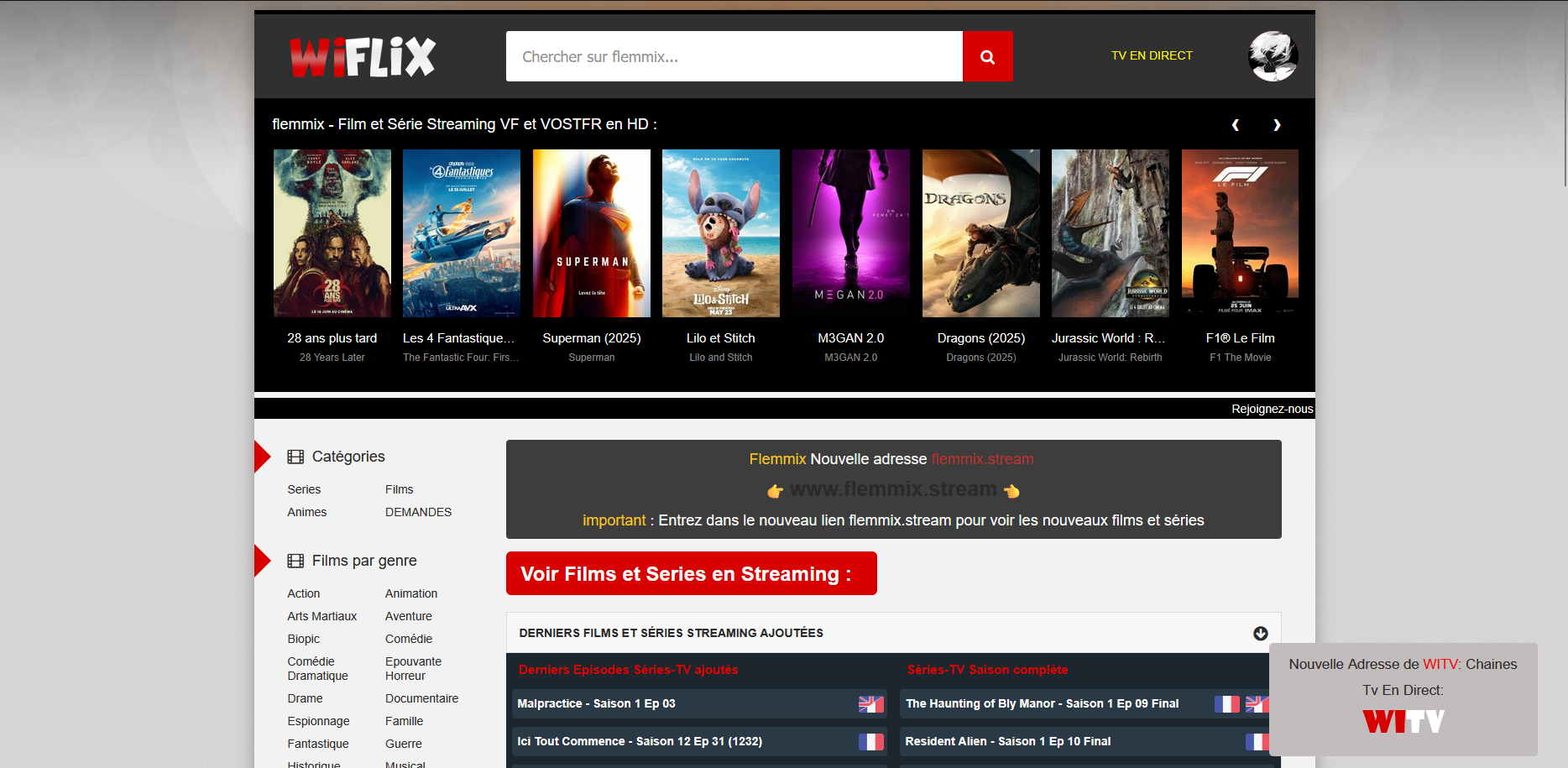Open the Superman (2025) poster
The width and height of the screenshot is (1568, 768).
(x=592, y=233)
